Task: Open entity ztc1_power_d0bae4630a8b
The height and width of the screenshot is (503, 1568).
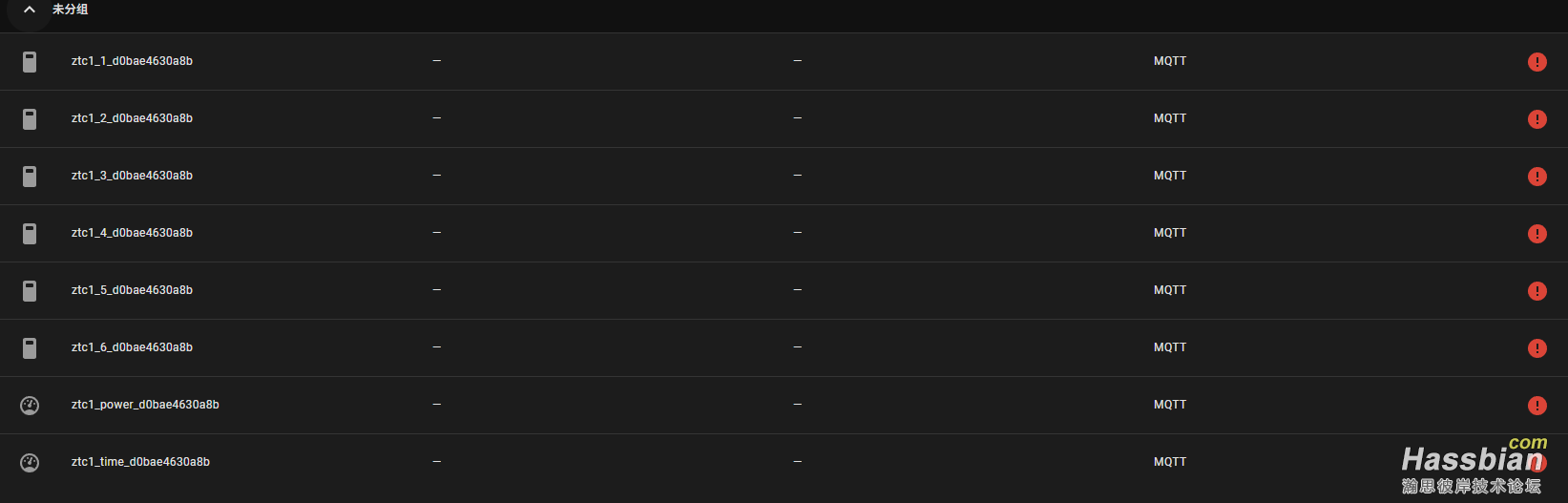Action: tap(145, 405)
